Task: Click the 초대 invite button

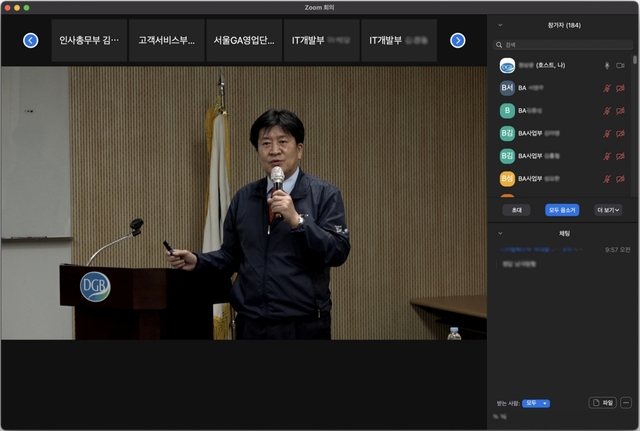Action: point(517,210)
